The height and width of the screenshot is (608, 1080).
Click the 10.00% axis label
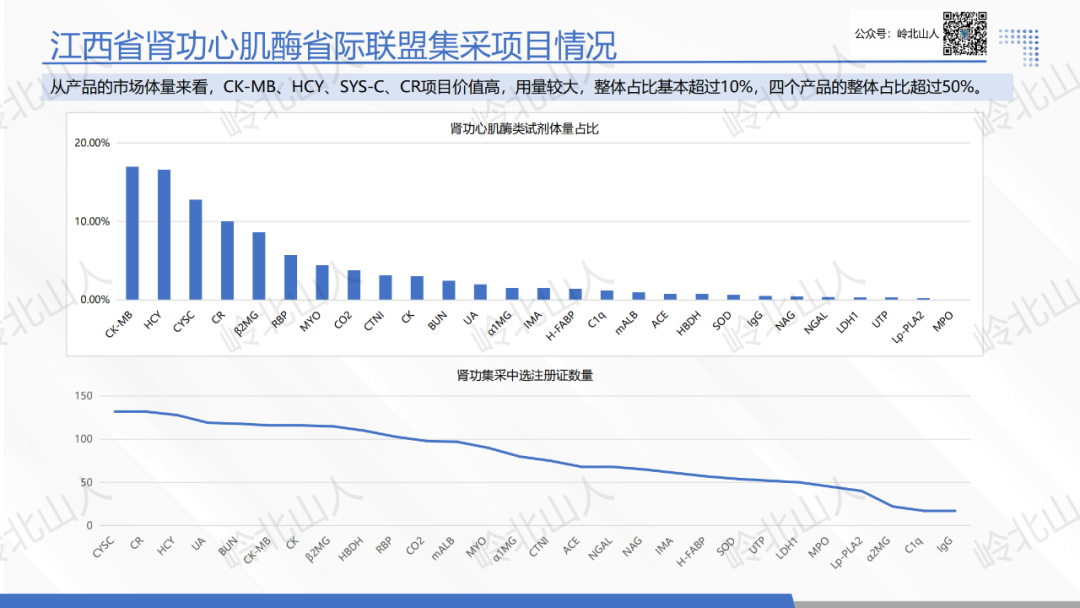[x=92, y=221]
